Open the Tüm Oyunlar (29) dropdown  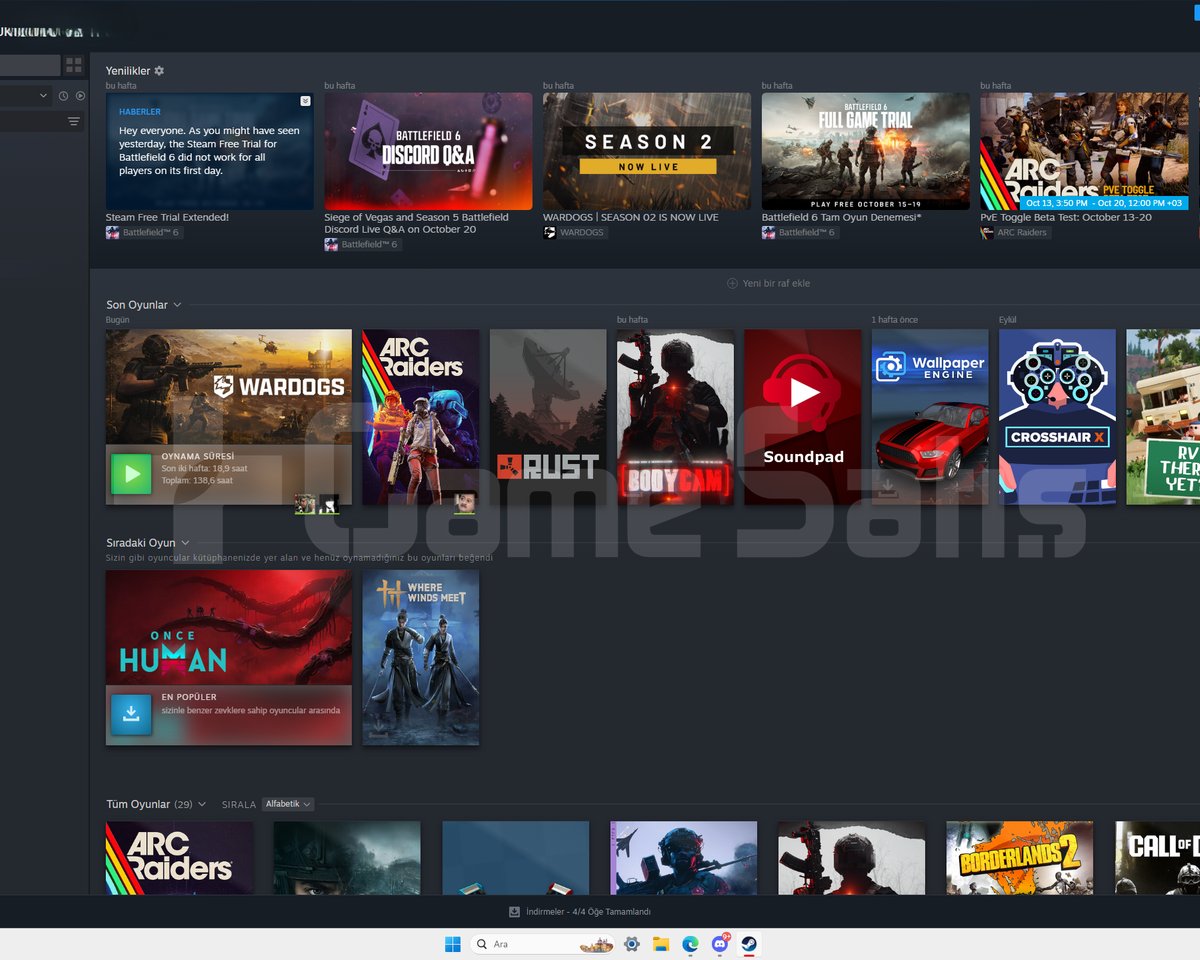pyautogui.click(x=202, y=804)
